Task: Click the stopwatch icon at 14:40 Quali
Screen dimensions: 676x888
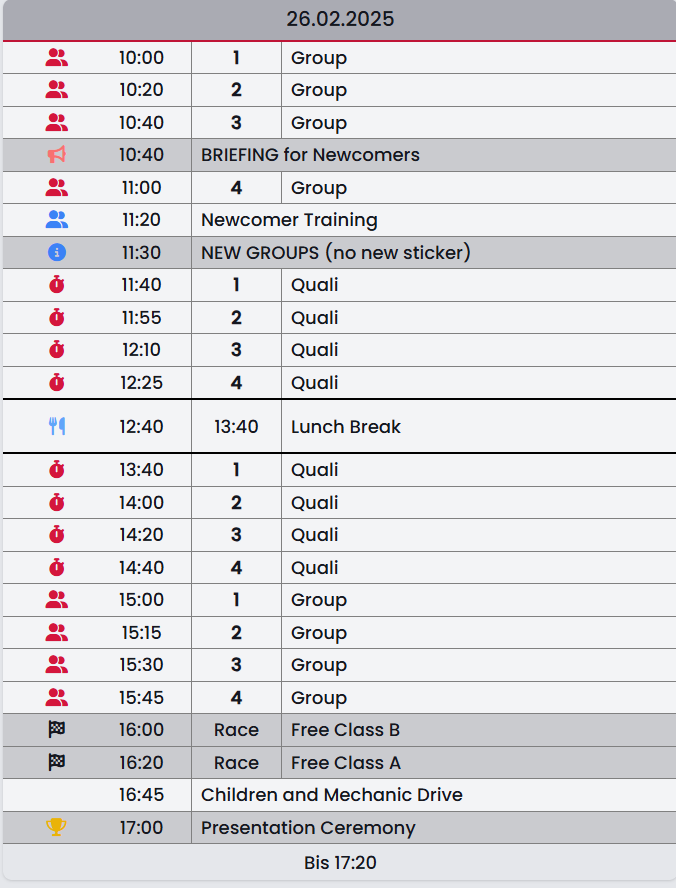Action: tap(57, 568)
